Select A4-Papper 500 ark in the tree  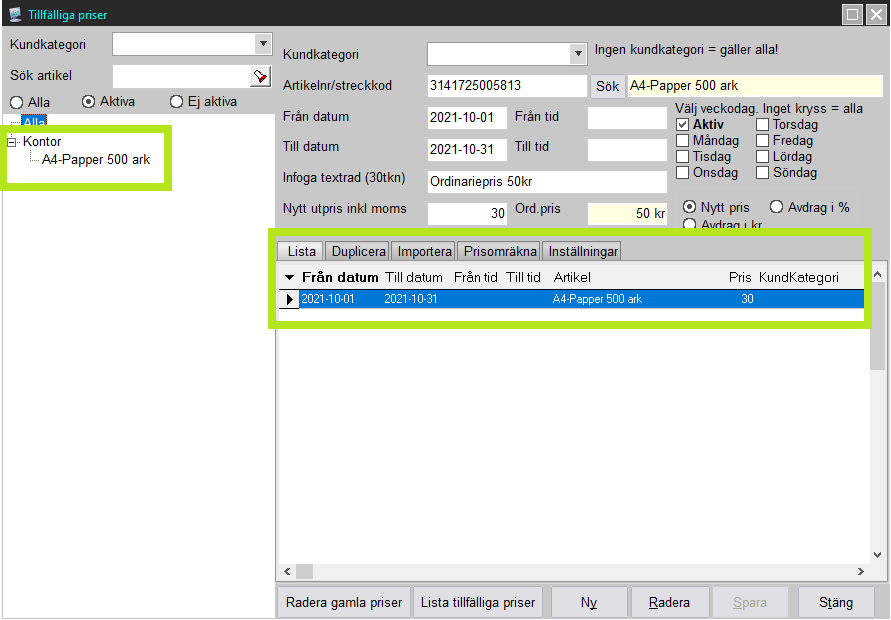coord(96,159)
